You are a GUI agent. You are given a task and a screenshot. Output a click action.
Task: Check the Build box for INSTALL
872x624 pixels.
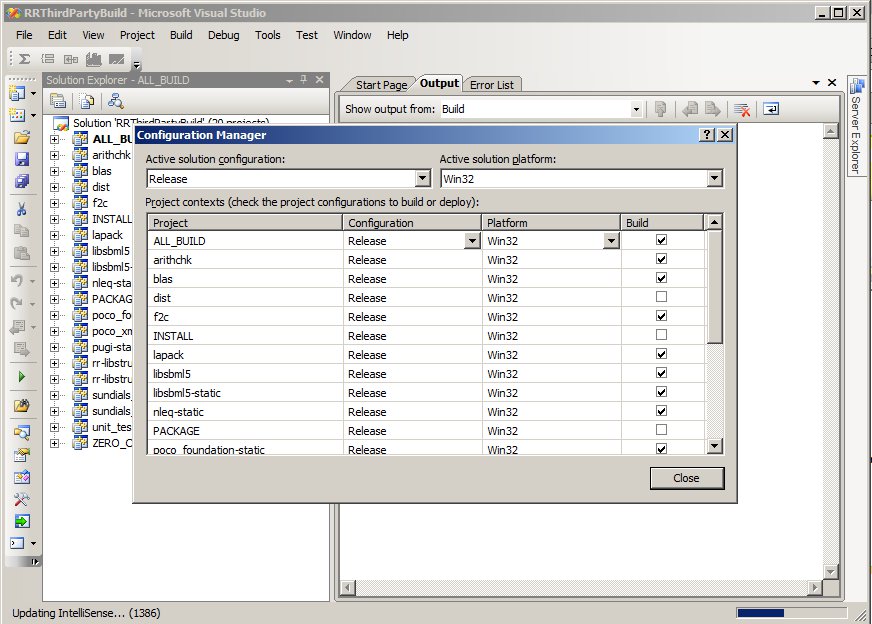click(x=661, y=336)
